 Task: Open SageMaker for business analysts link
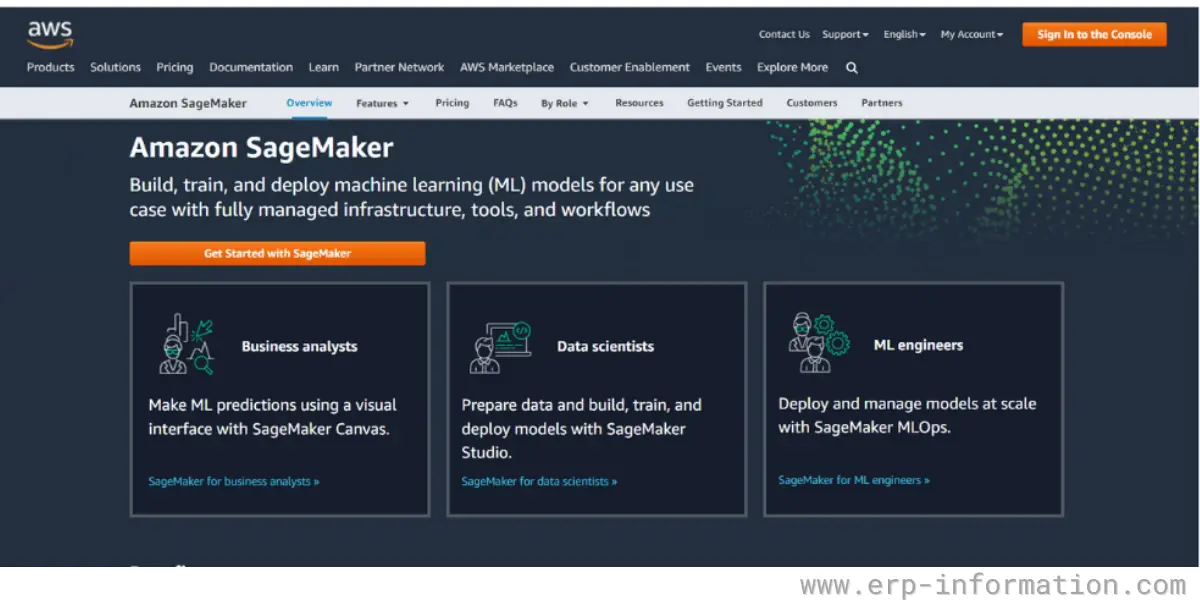tap(234, 481)
